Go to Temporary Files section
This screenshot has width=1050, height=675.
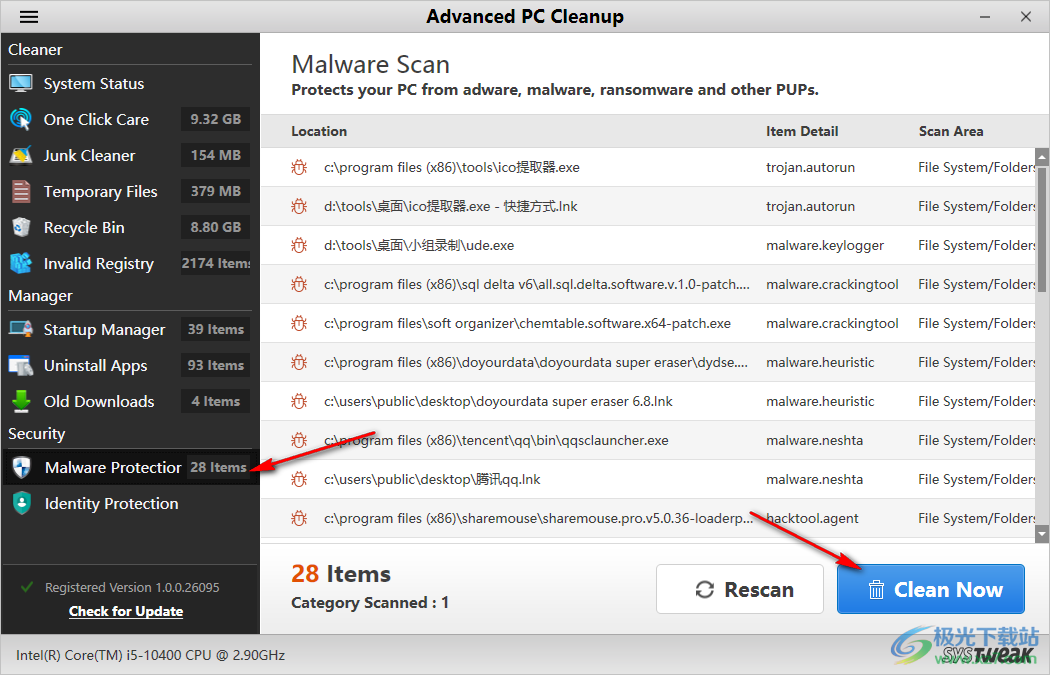[x=100, y=192]
